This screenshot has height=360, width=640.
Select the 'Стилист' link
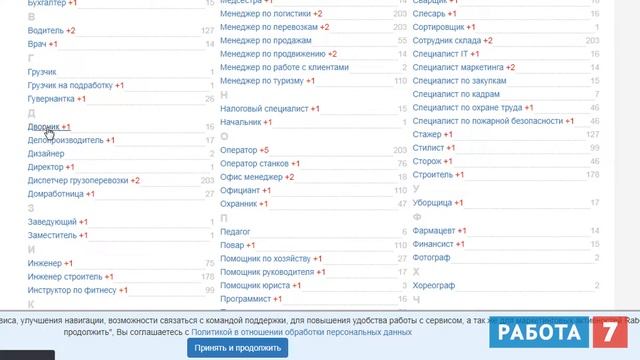pos(428,148)
